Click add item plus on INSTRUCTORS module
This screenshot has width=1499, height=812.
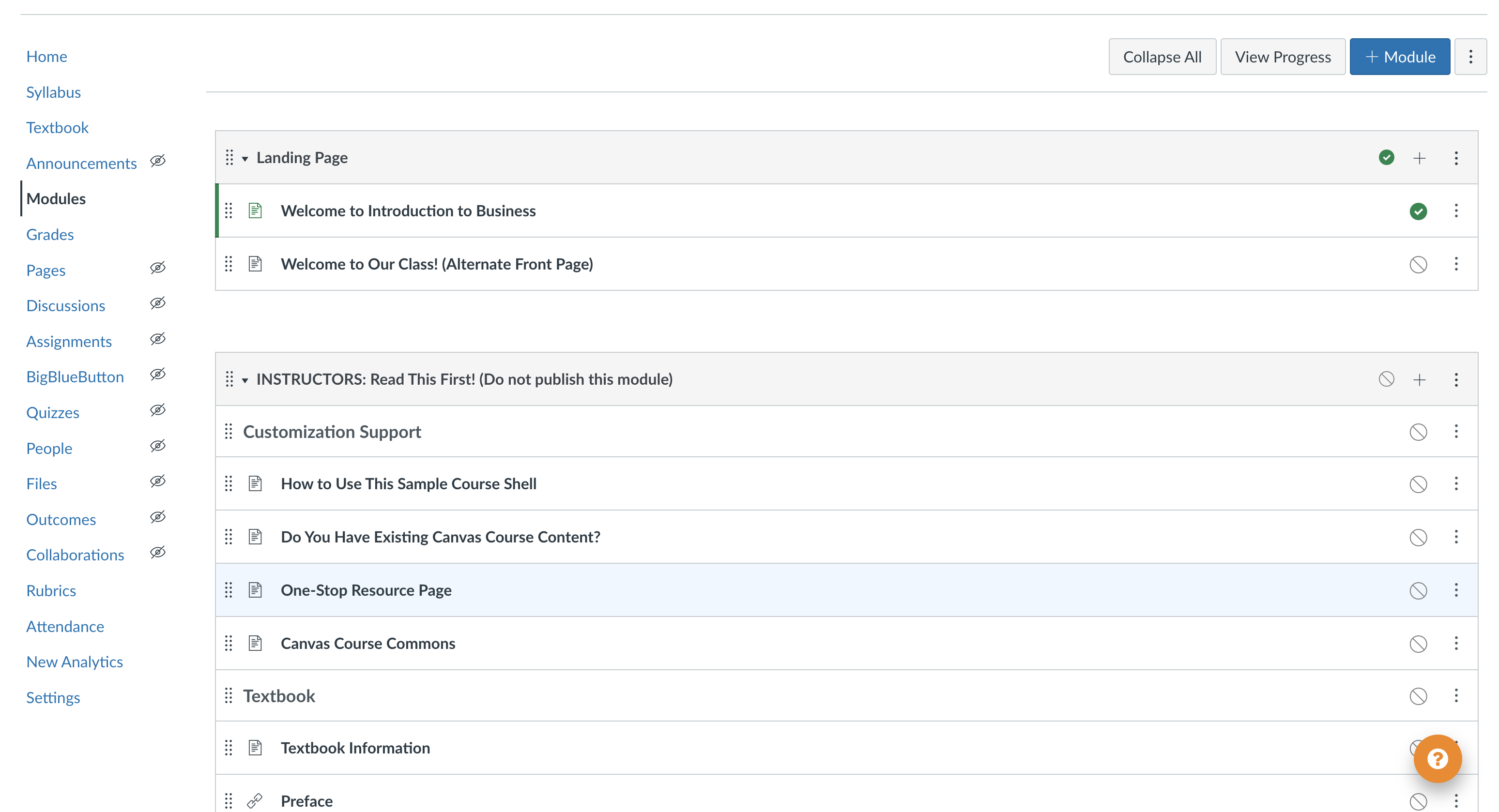coord(1419,380)
